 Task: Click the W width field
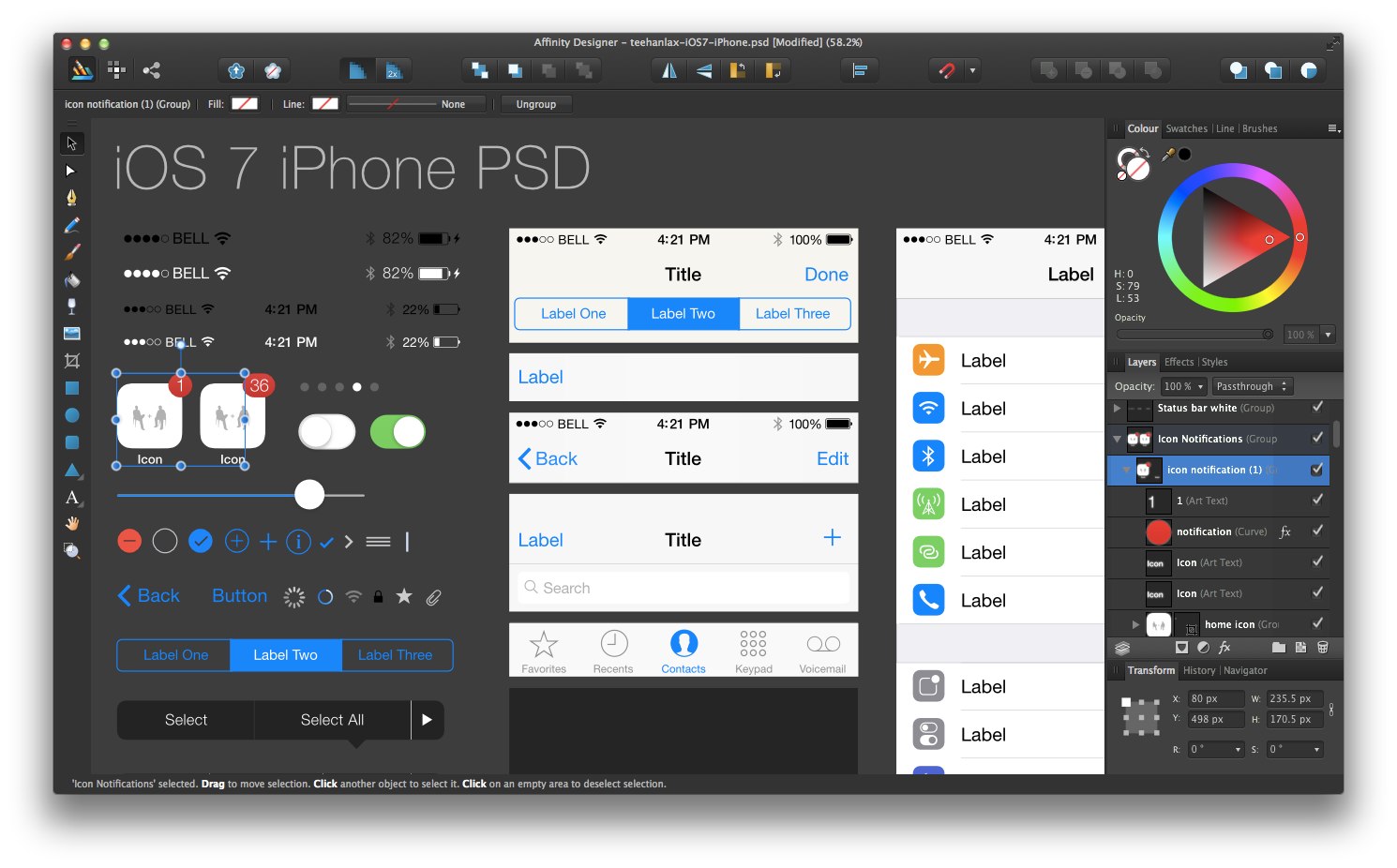pos(1295,698)
